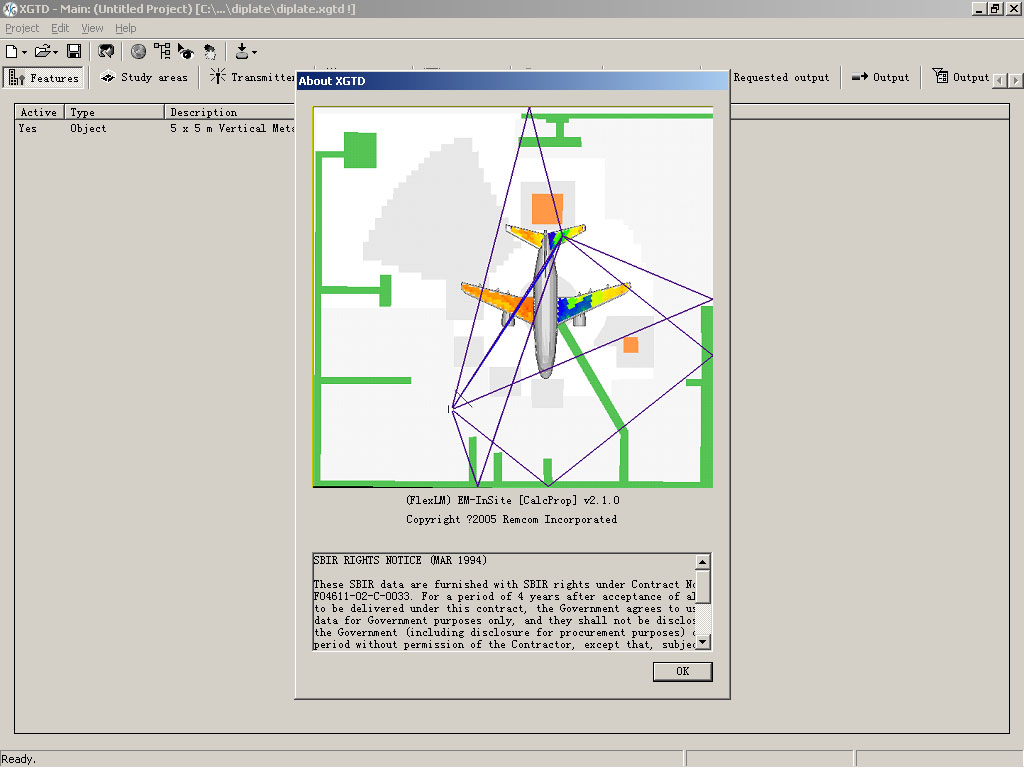Click the up arrow of the SBIR notice scrollbar
The width and height of the screenshot is (1024, 768).
pyautogui.click(x=703, y=562)
